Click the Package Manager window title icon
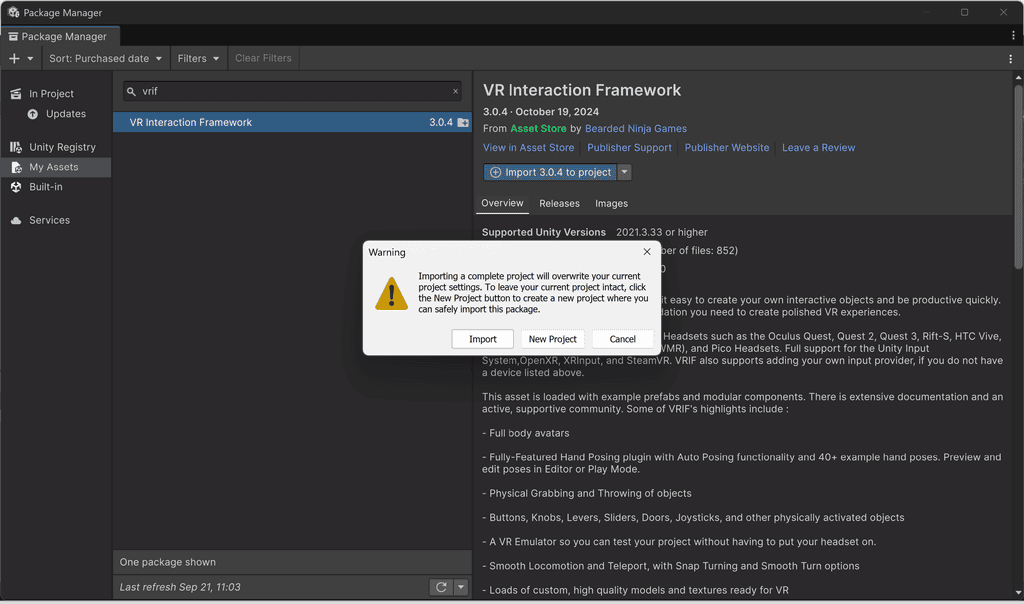 coord(14,12)
